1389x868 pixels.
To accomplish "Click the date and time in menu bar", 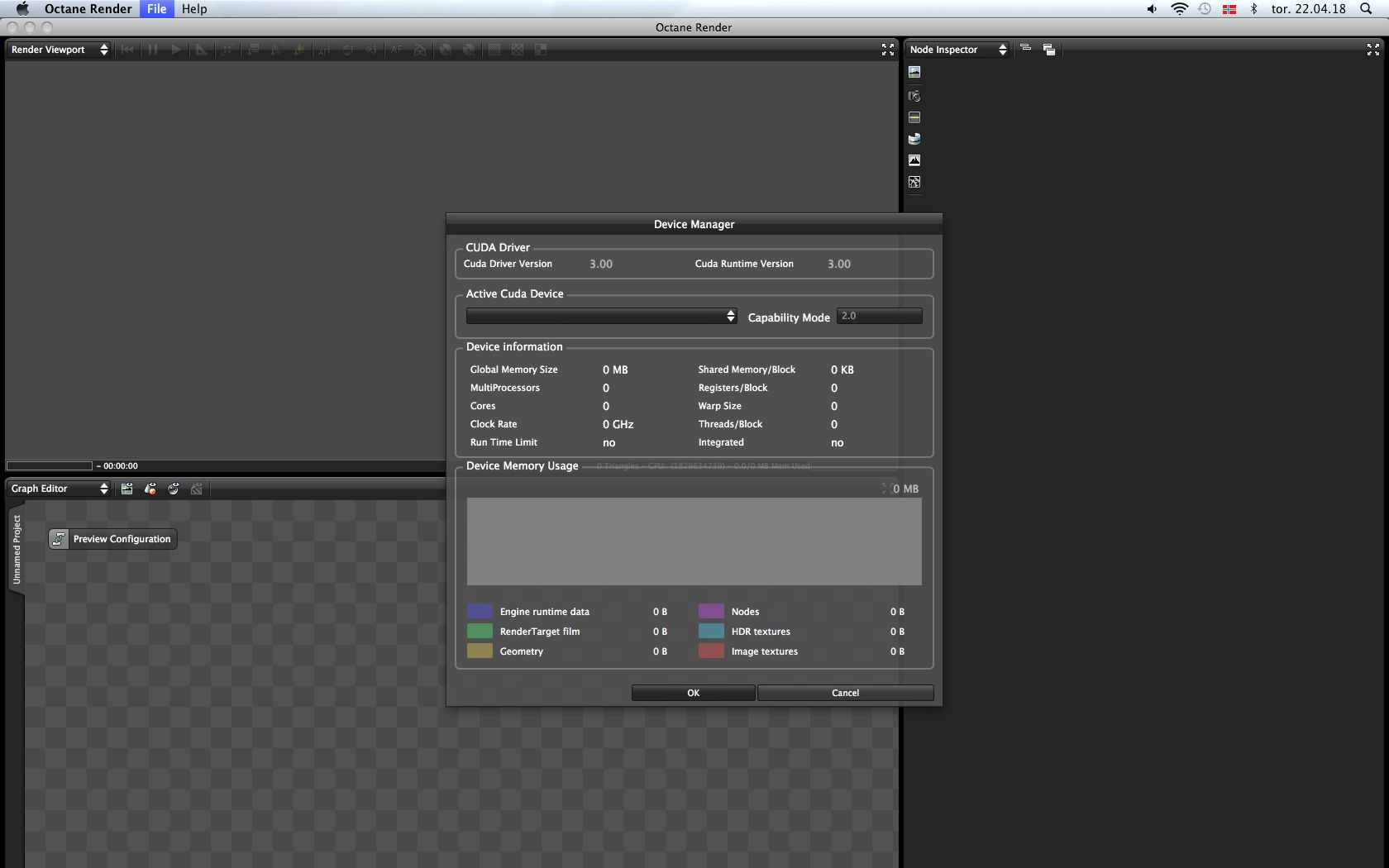I will 1309,9.
